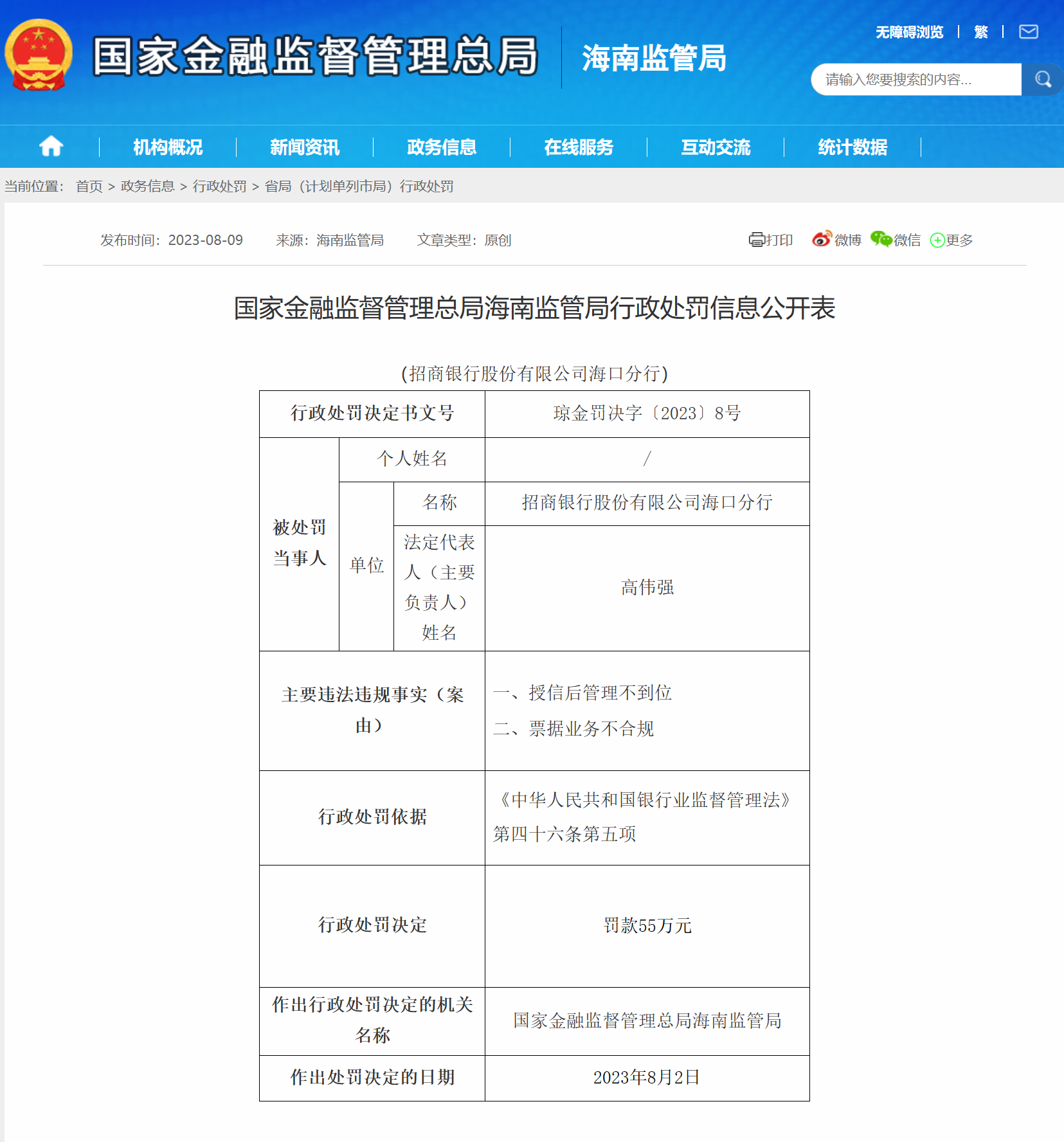Viewport: 1064px width, 1142px height.
Task: Click cell 2023年8月2日
Action: [x=647, y=1078]
